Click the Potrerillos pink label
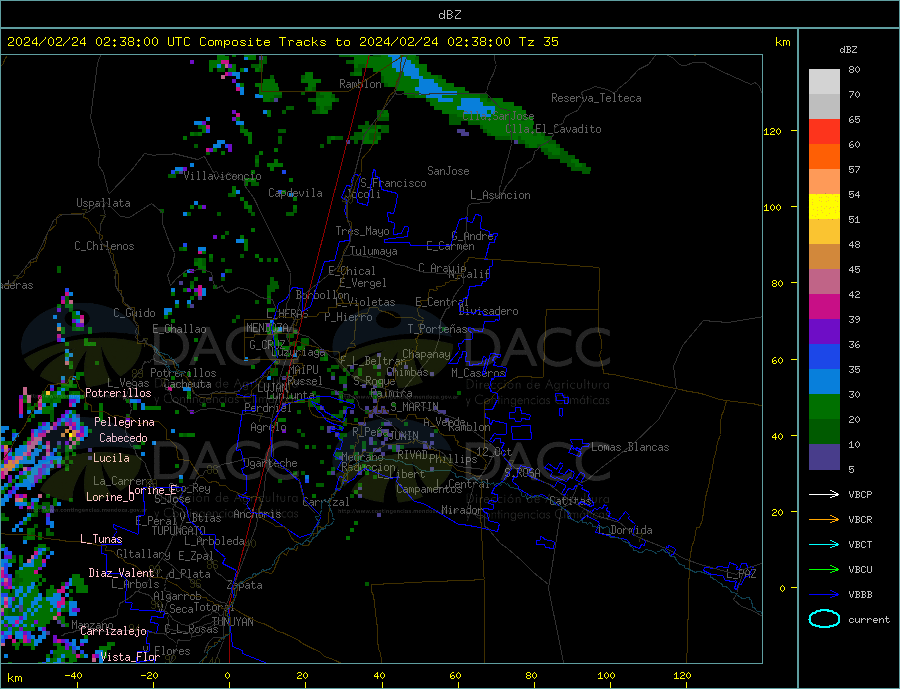The height and width of the screenshot is (689, 900). [118, 393]
